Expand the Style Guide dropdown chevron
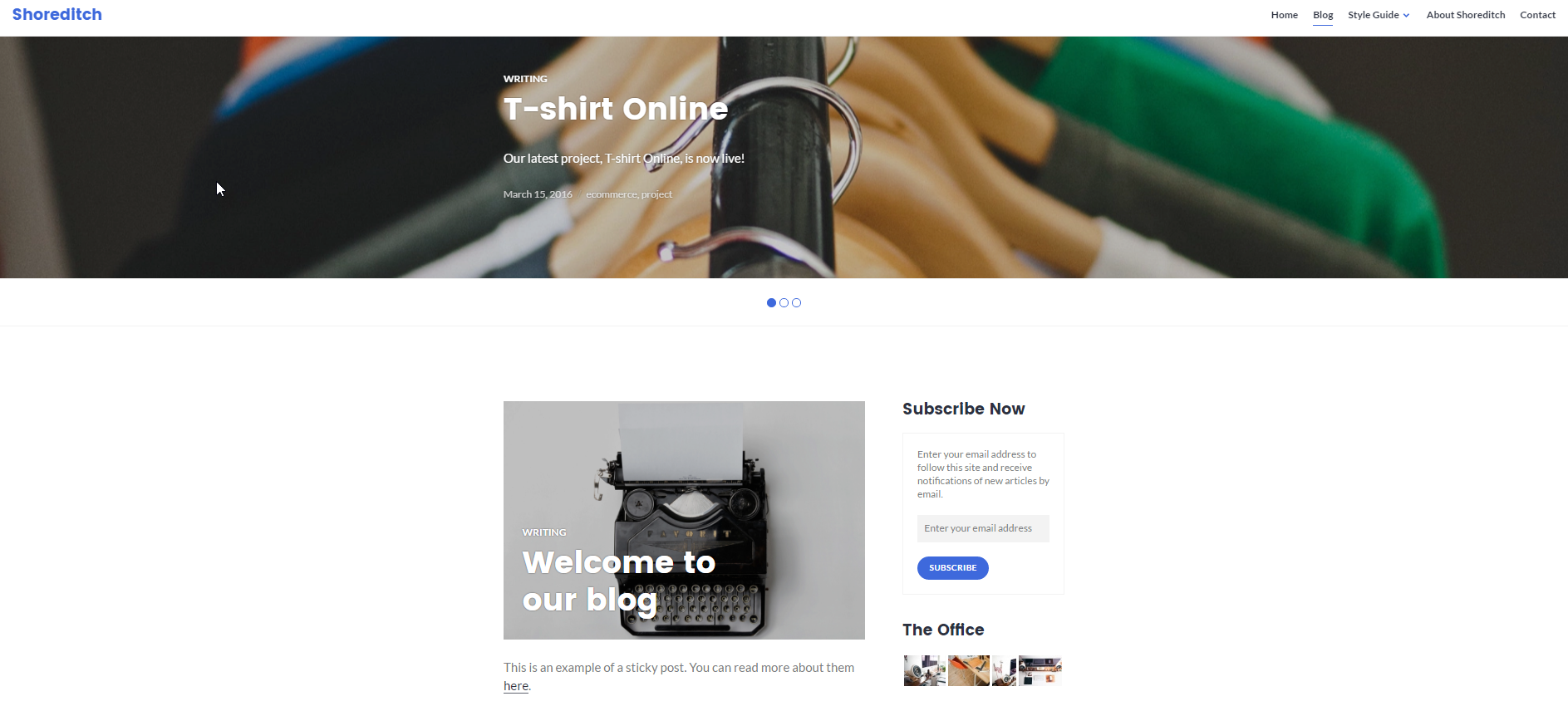 coord(1406,15)
